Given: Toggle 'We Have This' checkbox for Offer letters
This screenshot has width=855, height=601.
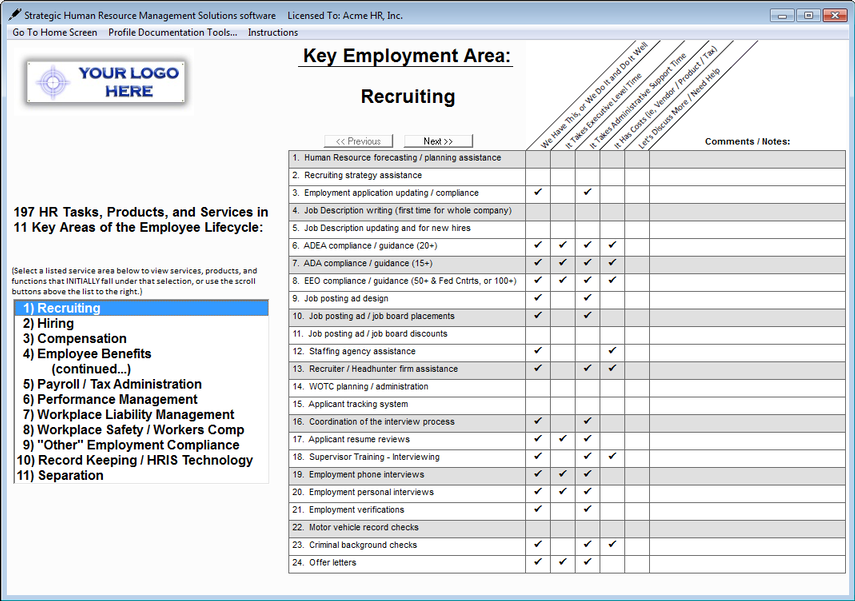Looking at the screenshot, I should 538,562.
